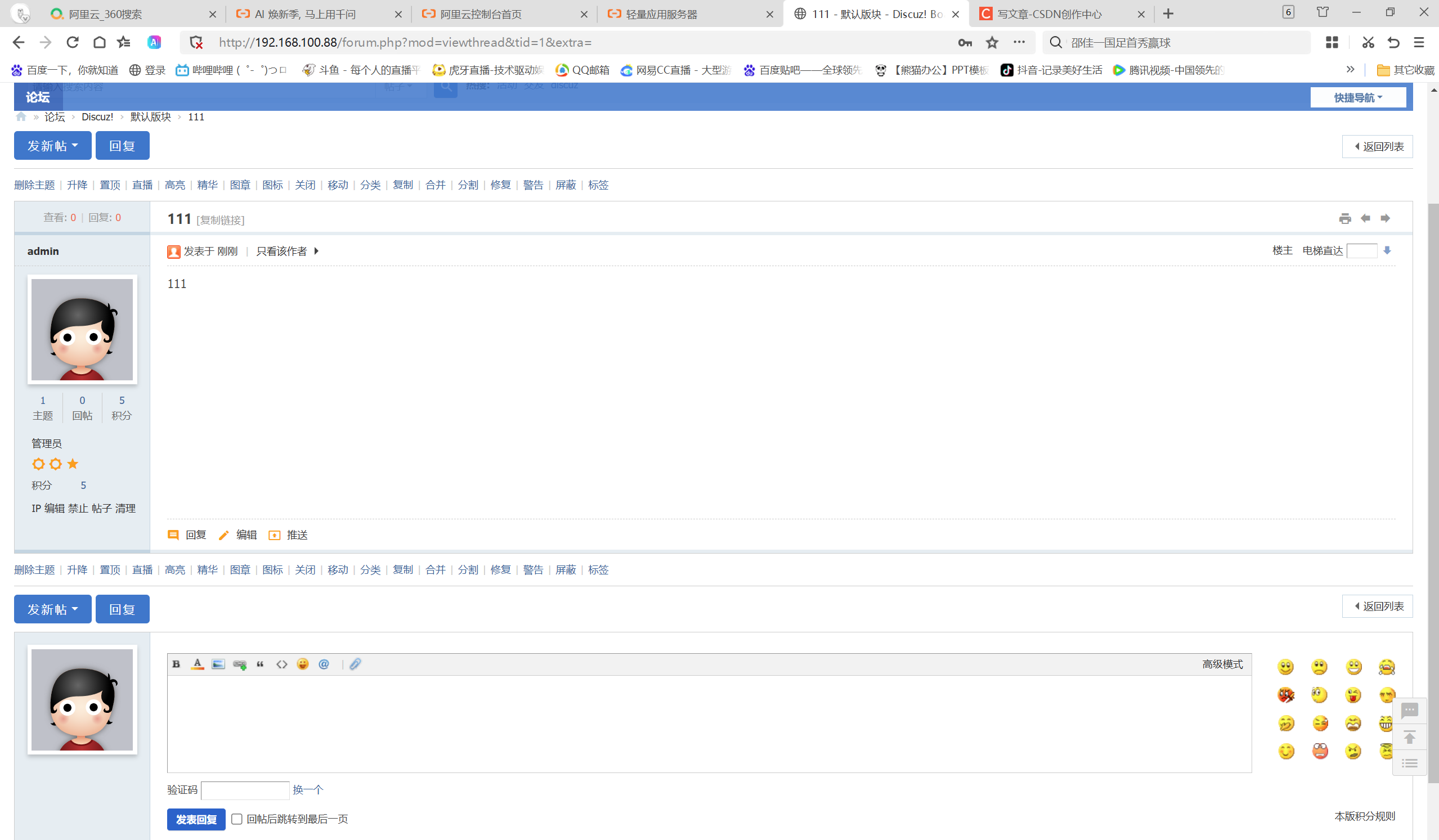Viewport: 1439px width, 840px height.
Task: Open the insert image tool in editor
Action: (218, 664)
